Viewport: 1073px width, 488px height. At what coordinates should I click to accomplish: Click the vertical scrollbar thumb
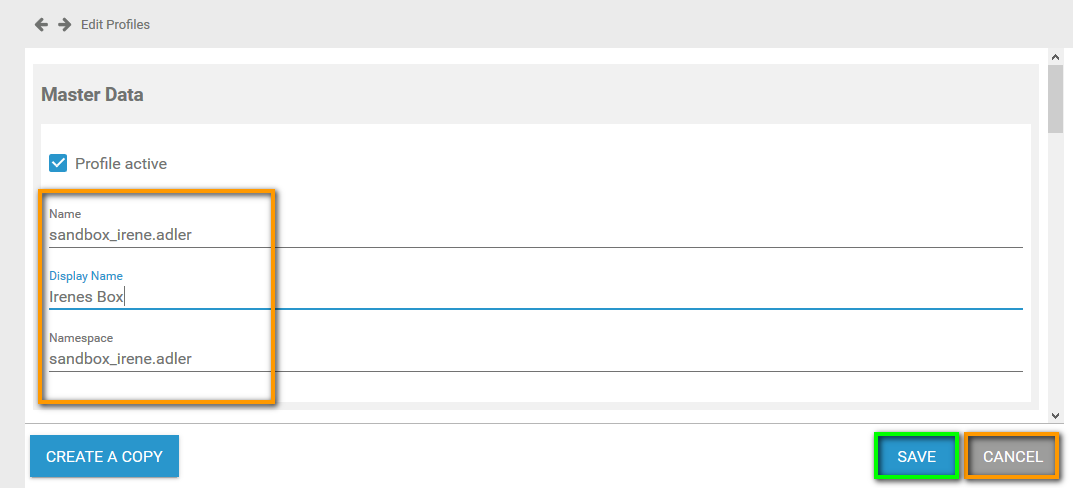[x=1055, y=100]
